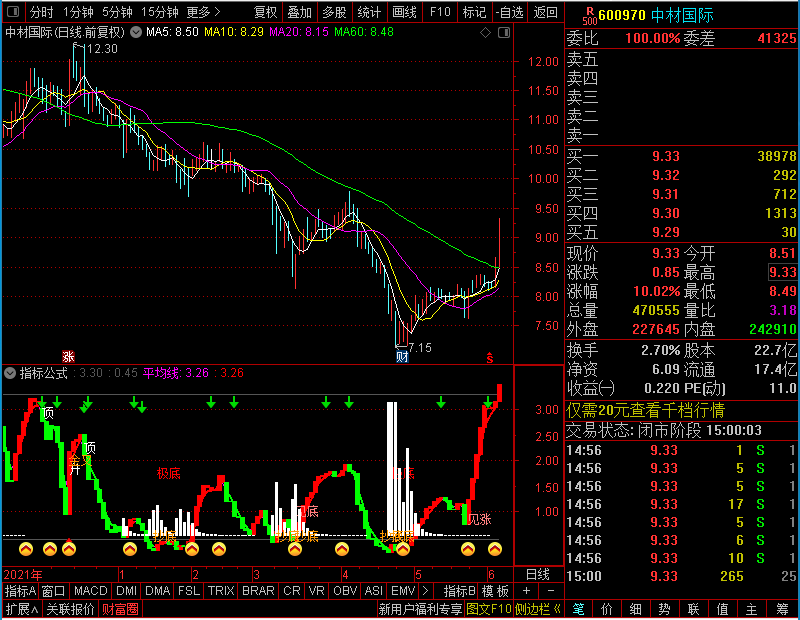
Task: Open the dropdown beside 中材国际(日线.前复权)
Action: (136, 32)
